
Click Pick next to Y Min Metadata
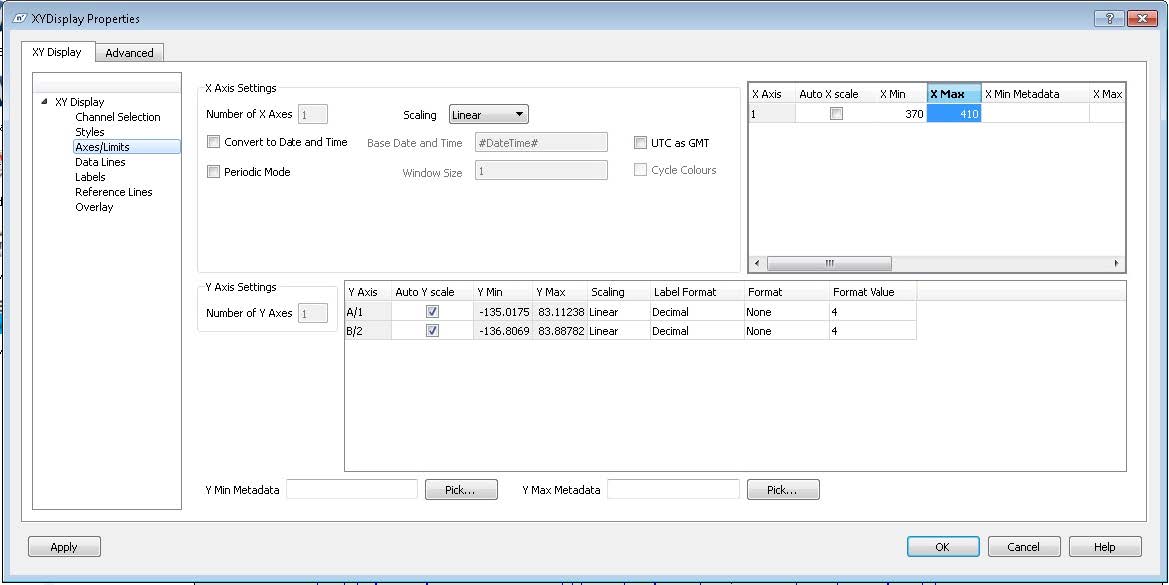click(461, 489)
